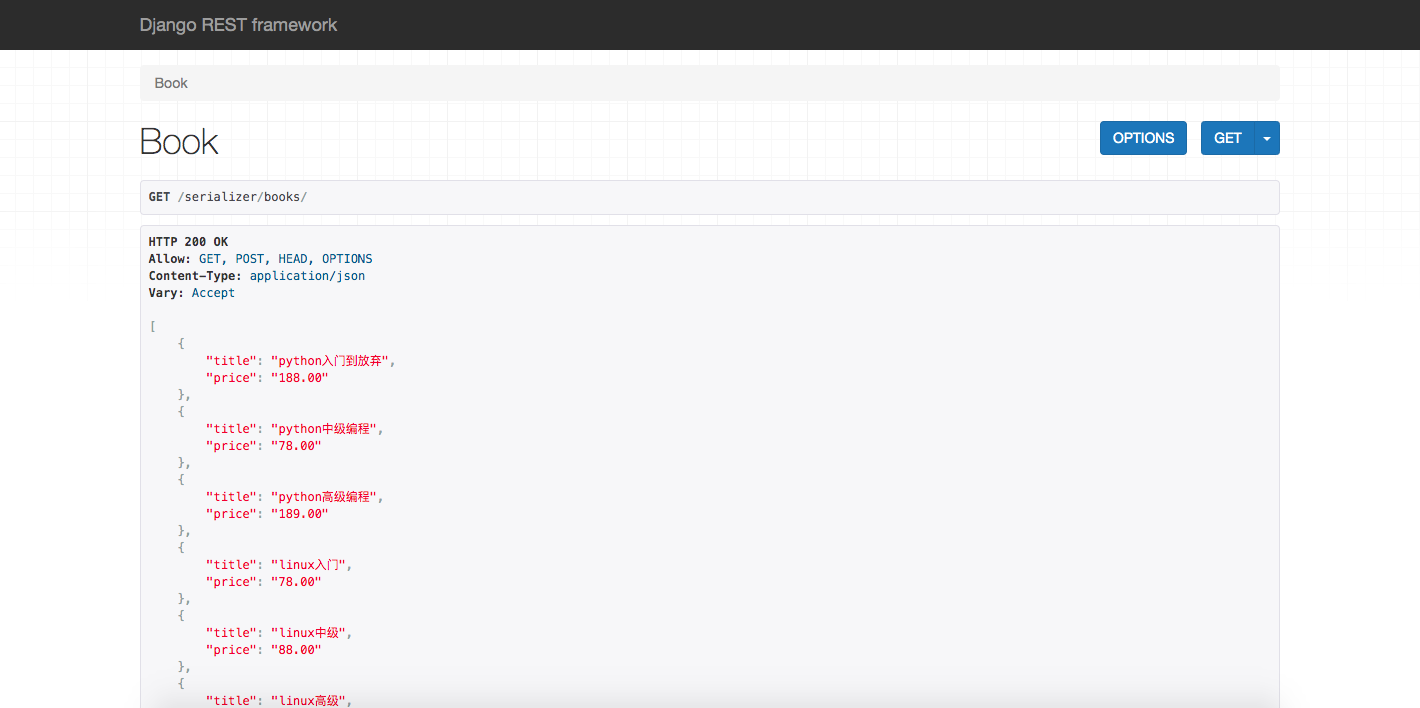The image size is (1420, 708).
Task: Select the title "python中级编程"
Action: pyautogui.click(x=326, y=429)
